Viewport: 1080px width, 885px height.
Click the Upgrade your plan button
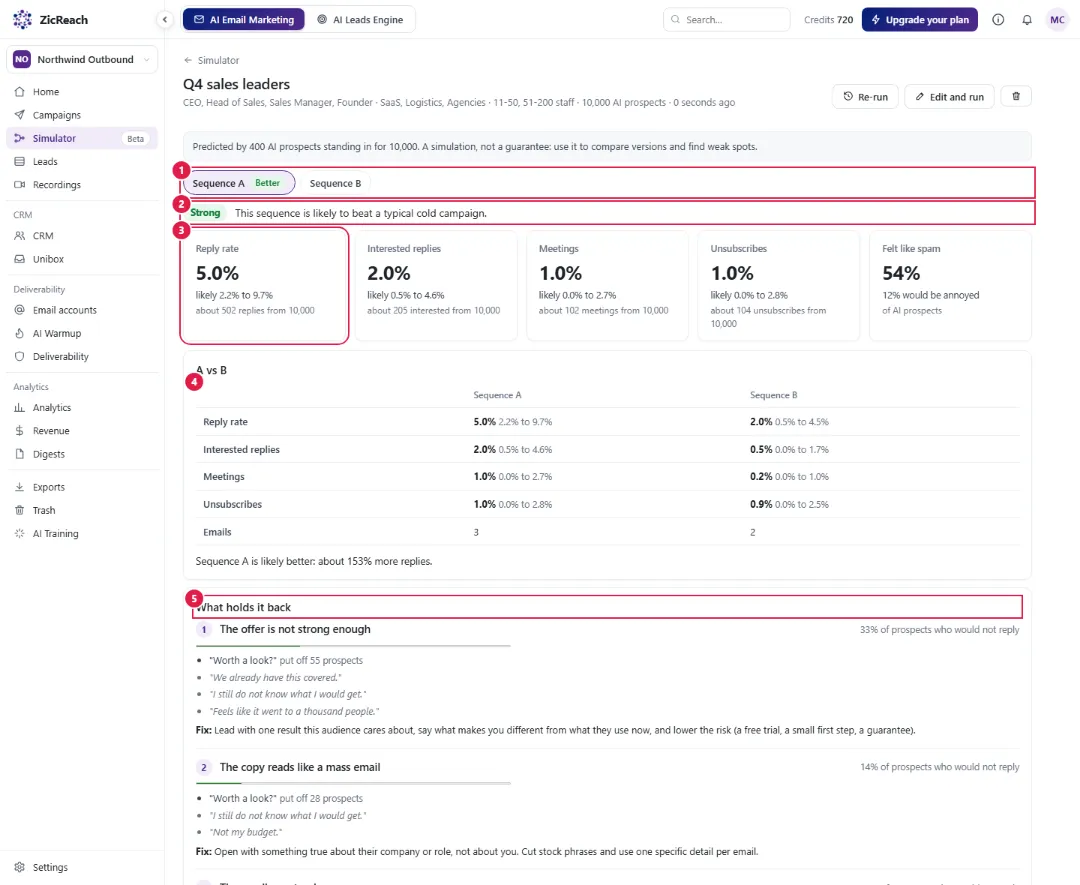click(920, 19)
